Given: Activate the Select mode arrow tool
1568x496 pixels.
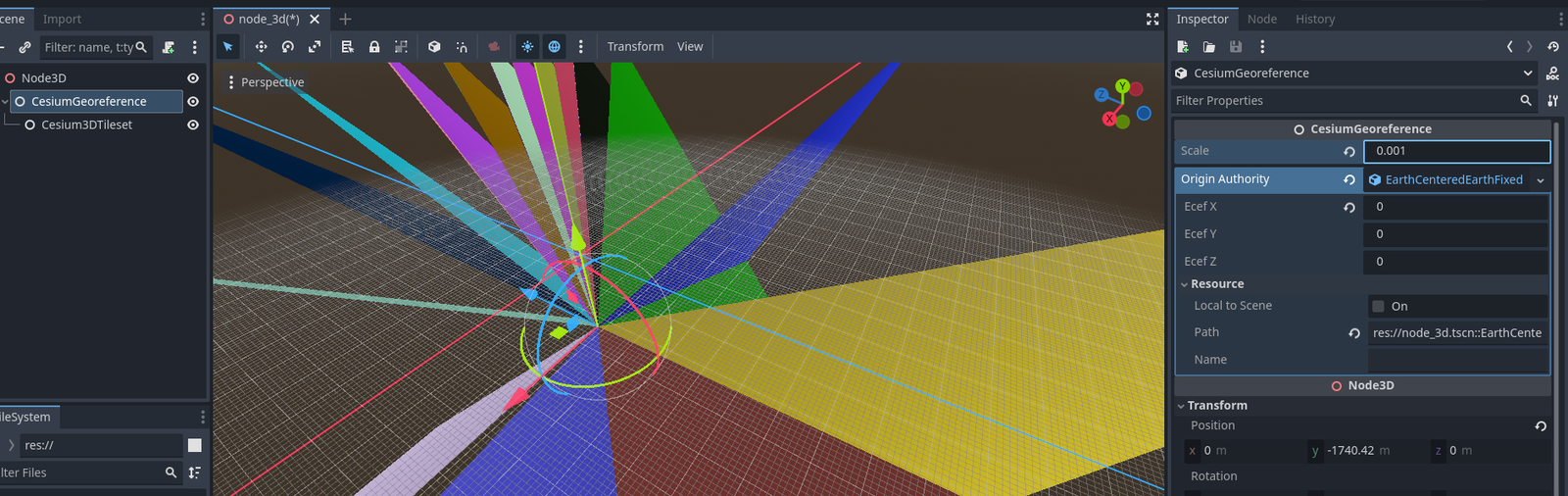Looking at the screenshot, I should [228, 46].
